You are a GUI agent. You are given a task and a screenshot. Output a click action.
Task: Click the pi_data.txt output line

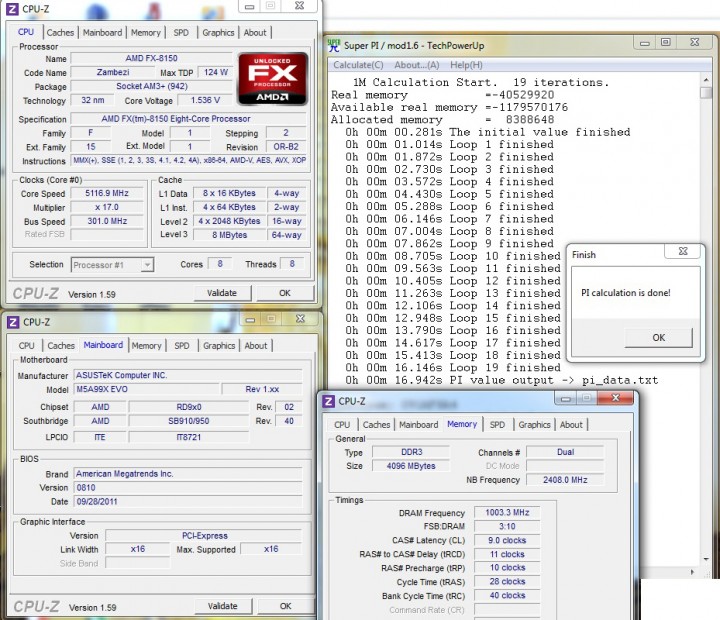click(501, 380)
